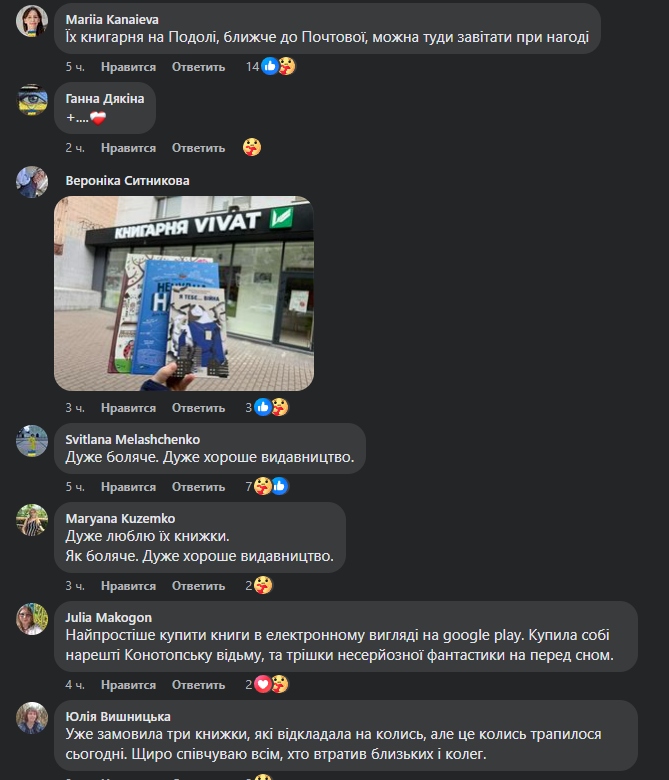Like Mariia Kanaieva's comment via Нравится

[x=128, y=67]
